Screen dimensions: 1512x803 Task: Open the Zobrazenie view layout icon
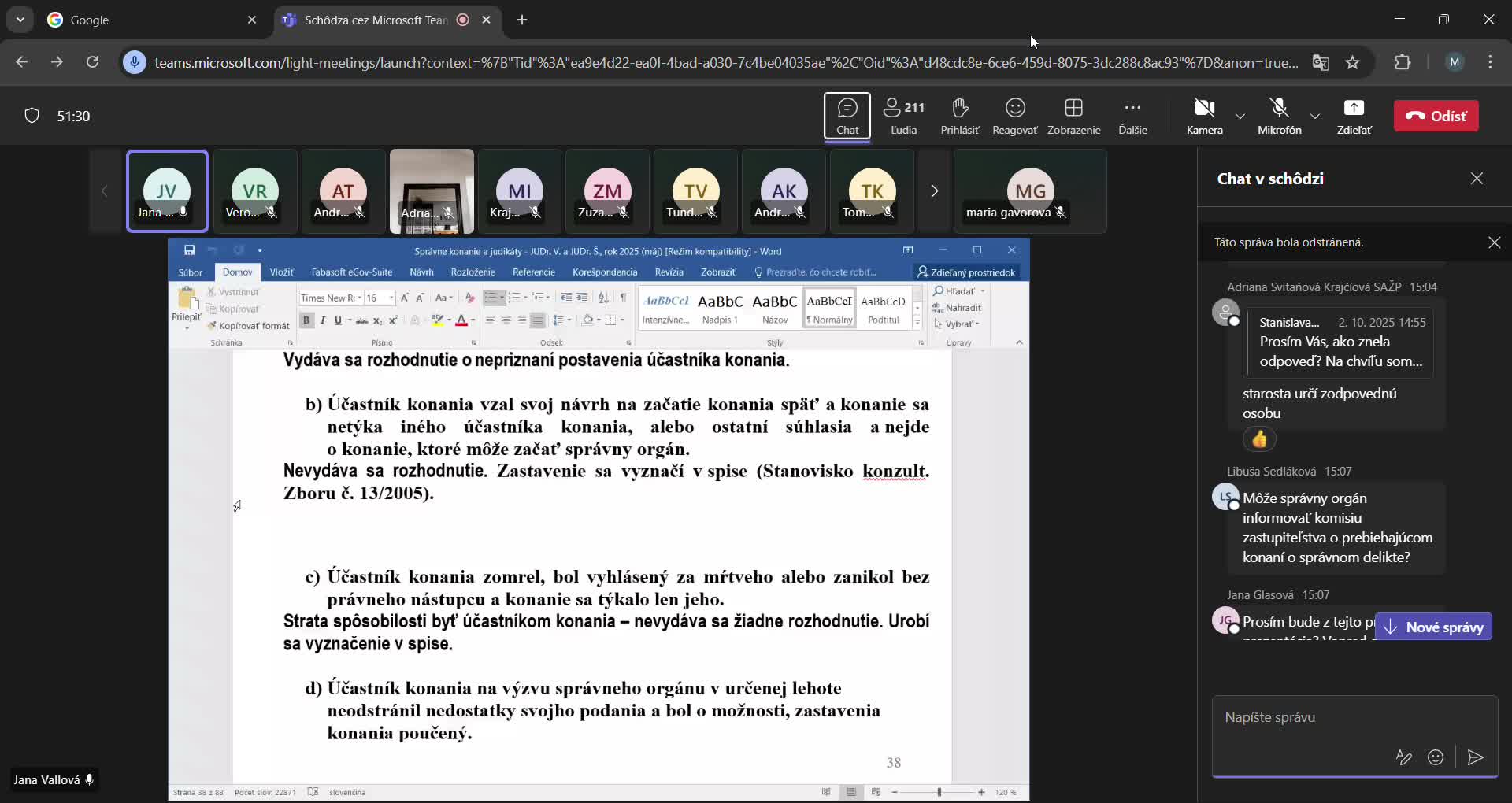click(1074, 116)
